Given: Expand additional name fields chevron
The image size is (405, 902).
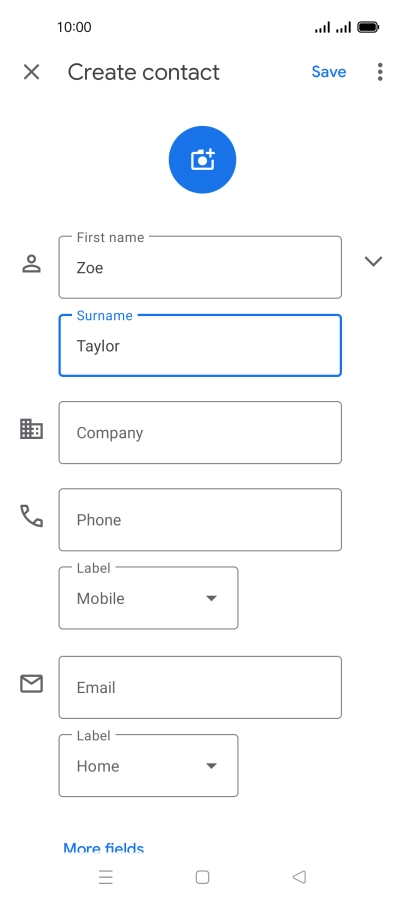Looking at the screenshot, I should pos(373,261).
